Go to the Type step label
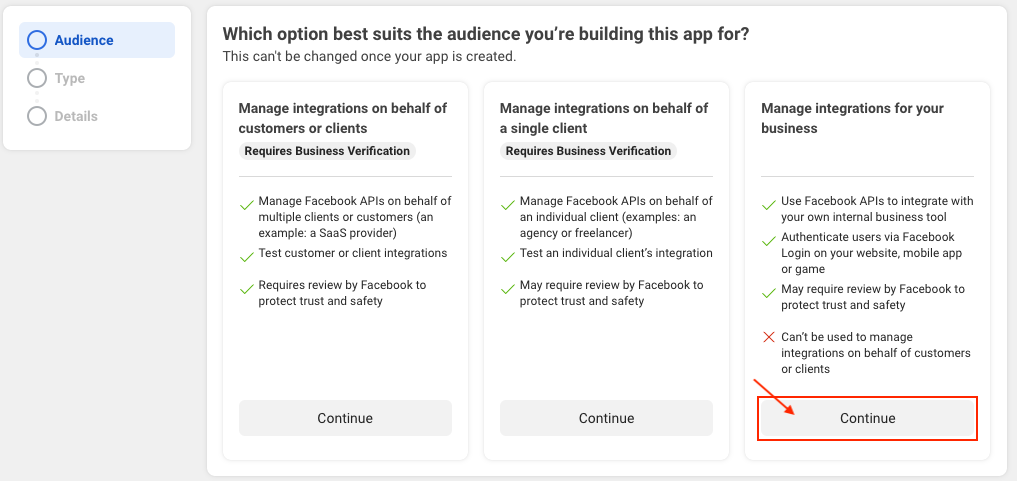The image size is (1017, 481). (x=69, y=78)
